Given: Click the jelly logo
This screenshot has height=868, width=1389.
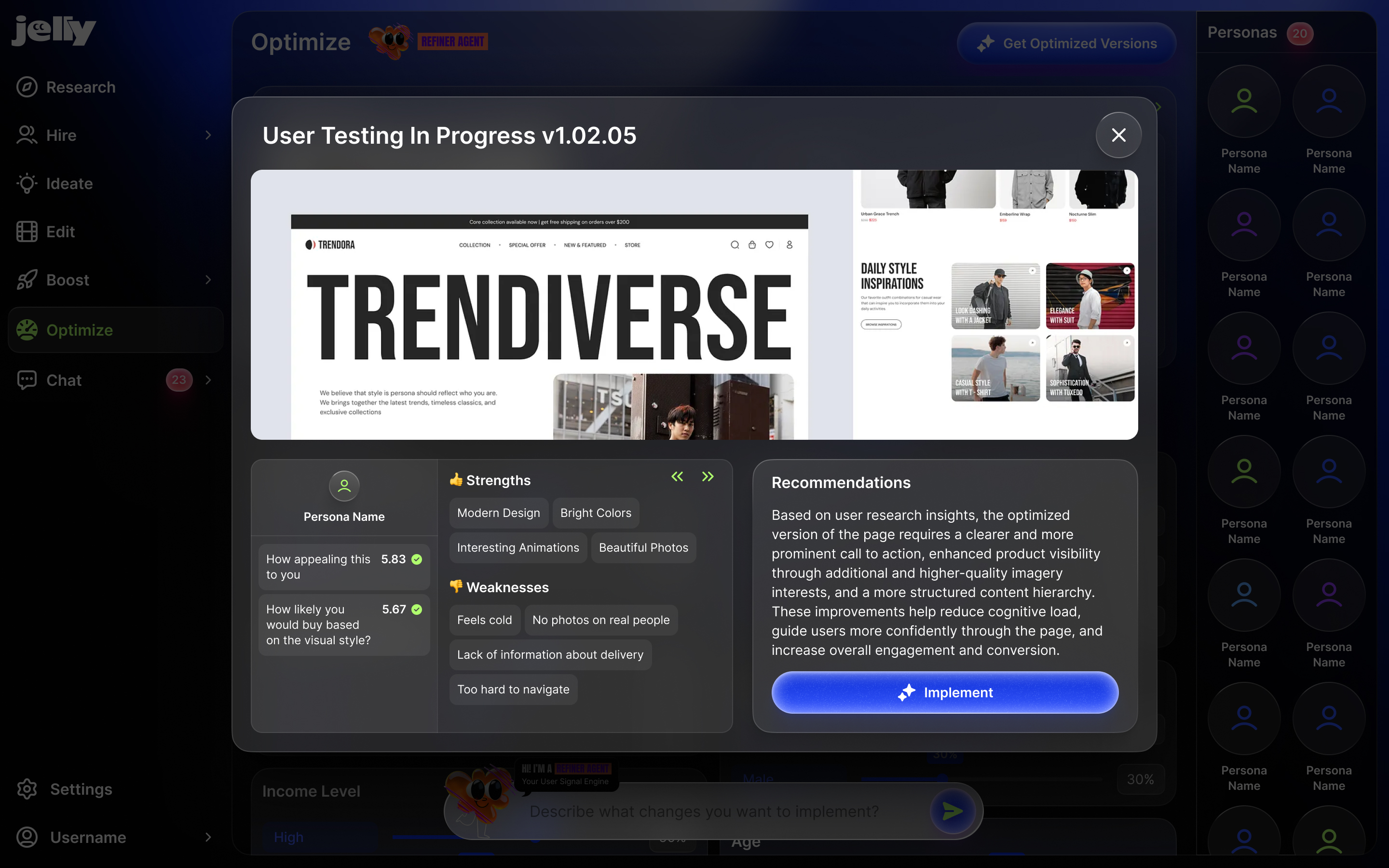Looking at the screenshot, I should pos(54,30).
